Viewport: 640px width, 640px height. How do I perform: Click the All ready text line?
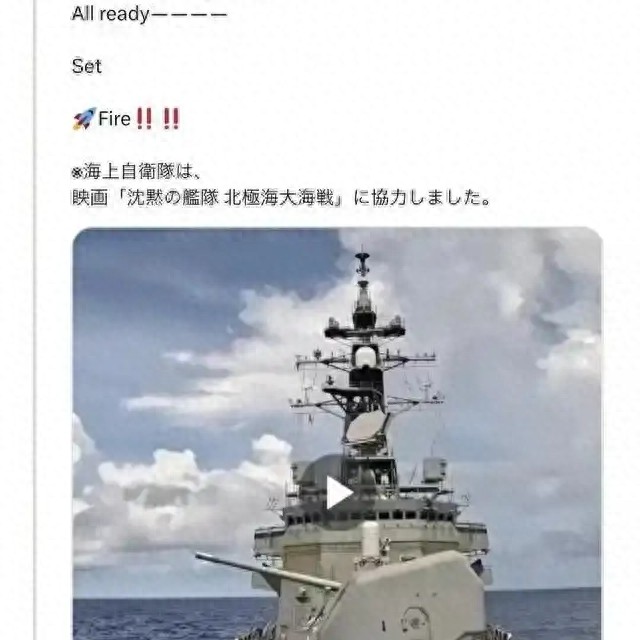[149, 14]
